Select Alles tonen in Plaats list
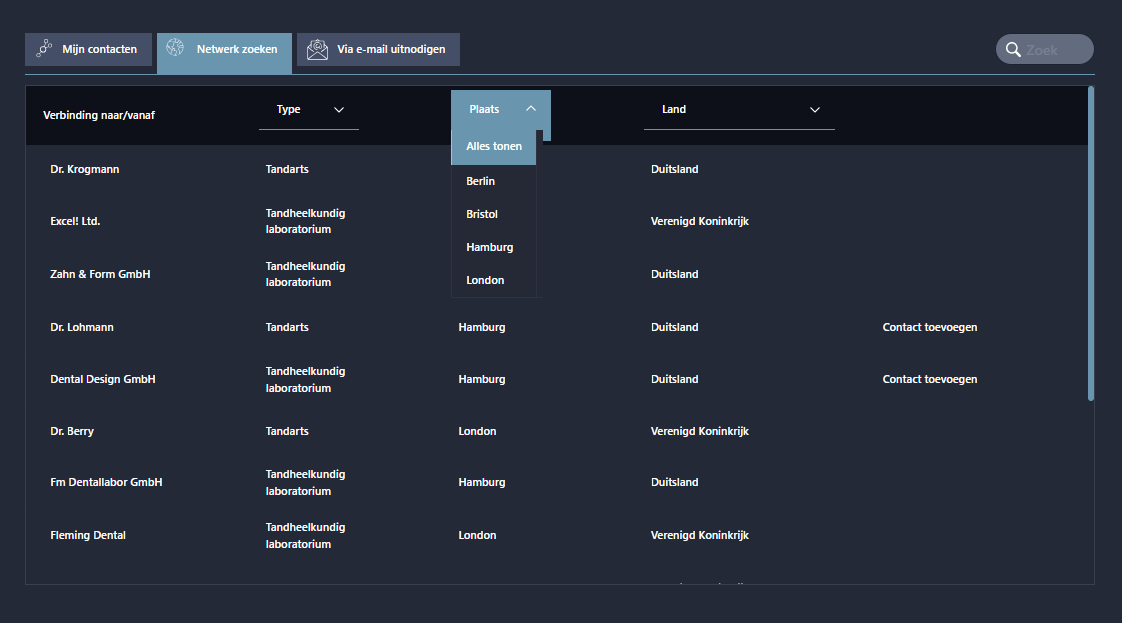 coord(494,147)
